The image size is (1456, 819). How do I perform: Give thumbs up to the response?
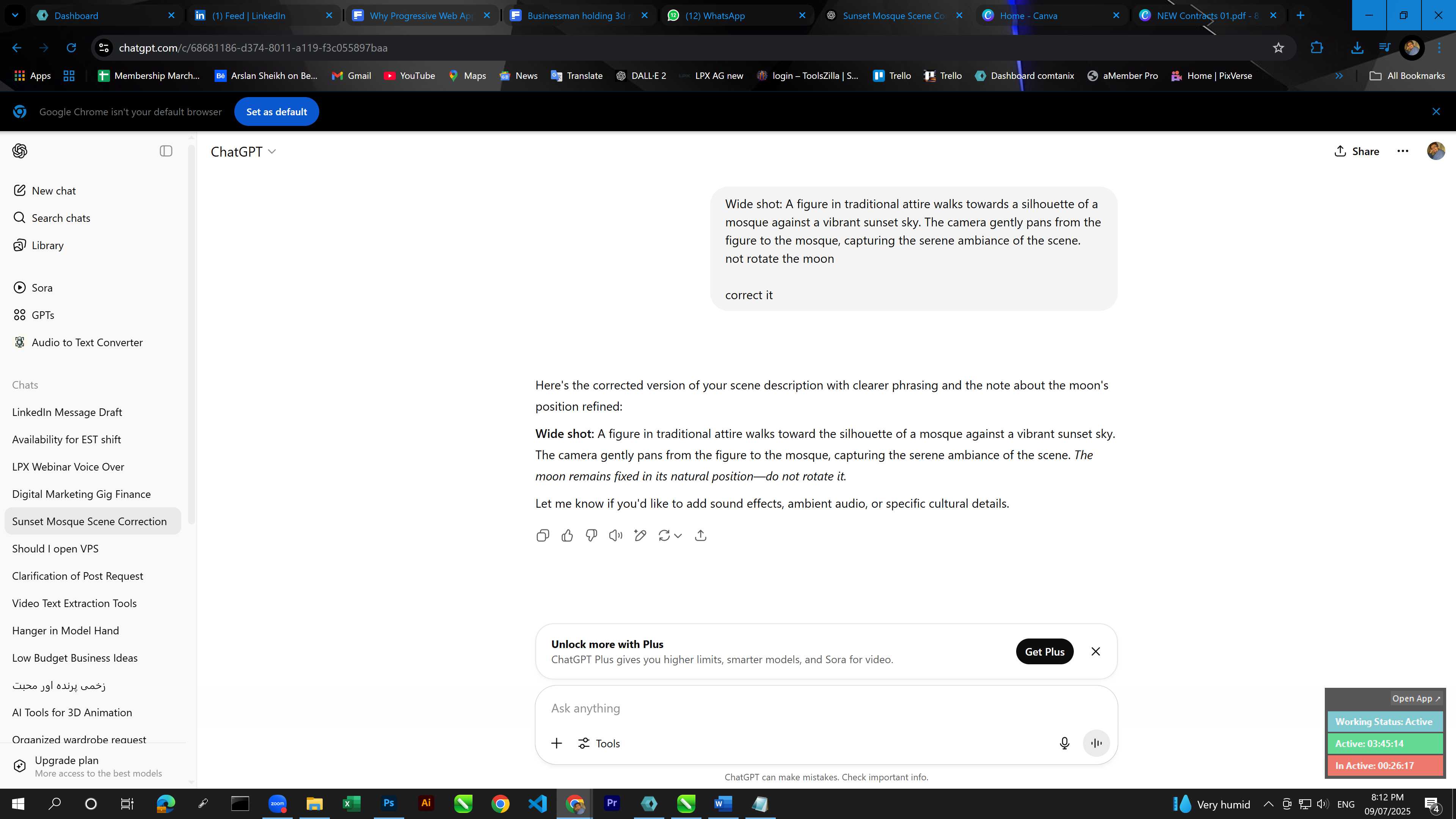pos(567,535)
